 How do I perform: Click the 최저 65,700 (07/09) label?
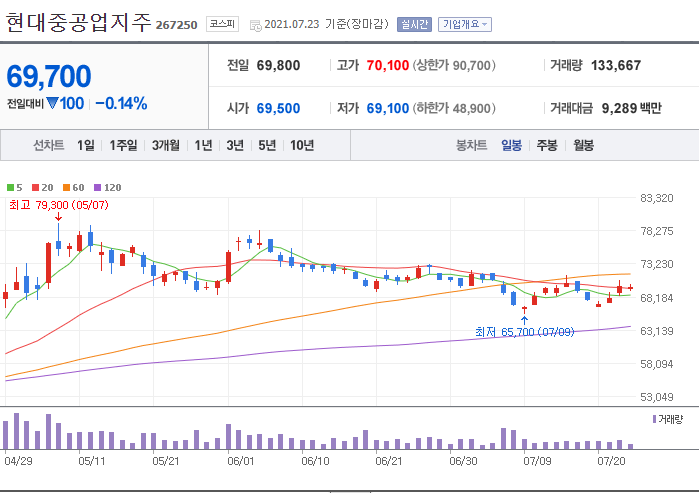pos(525,332)
